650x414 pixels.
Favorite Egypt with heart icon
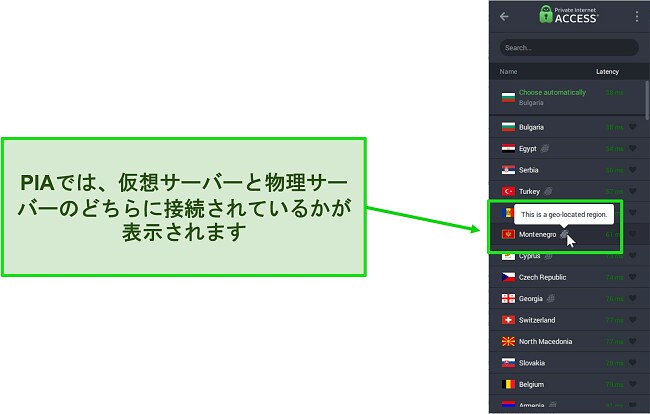click(x=633, y=148)
